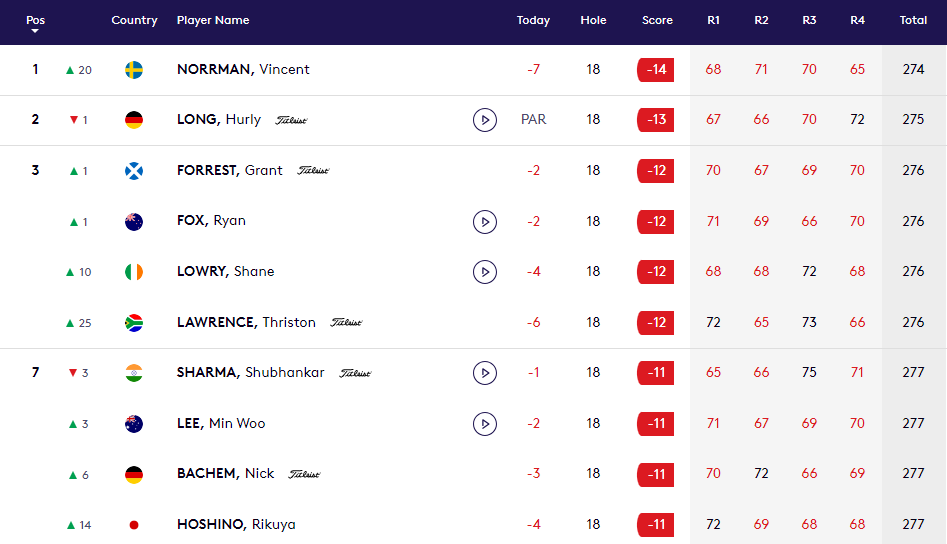Play video highlights for Min Woo Lee
Viewport: 947px width, 544px height.
[x=485, y=424]
